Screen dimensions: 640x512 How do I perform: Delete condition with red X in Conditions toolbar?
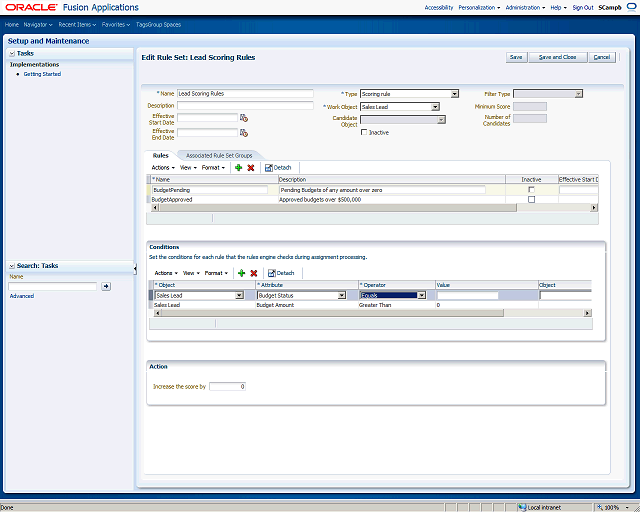click(253, 273)
